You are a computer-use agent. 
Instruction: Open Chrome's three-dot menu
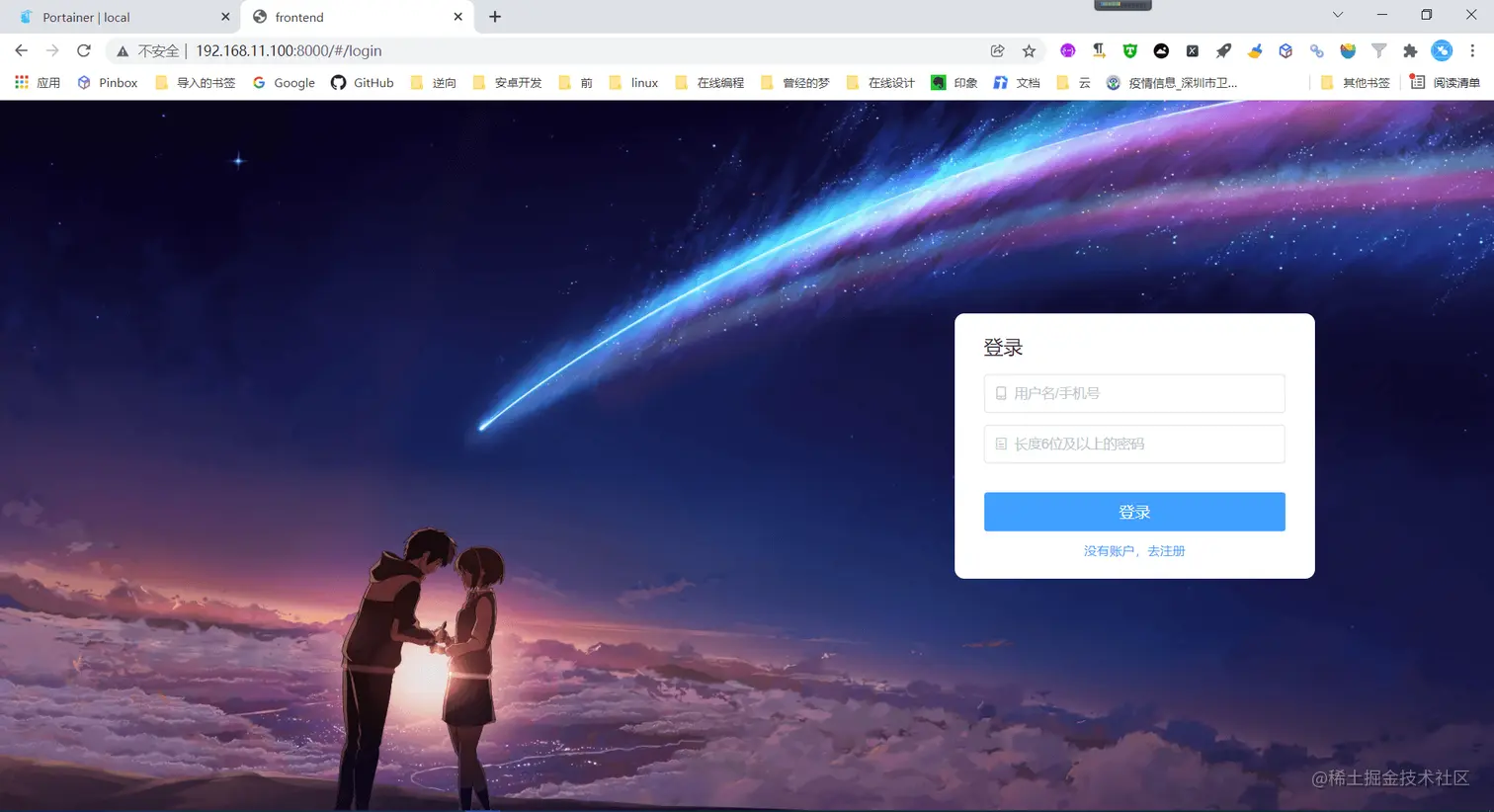pyautogui.click(x=1472, y=50)
